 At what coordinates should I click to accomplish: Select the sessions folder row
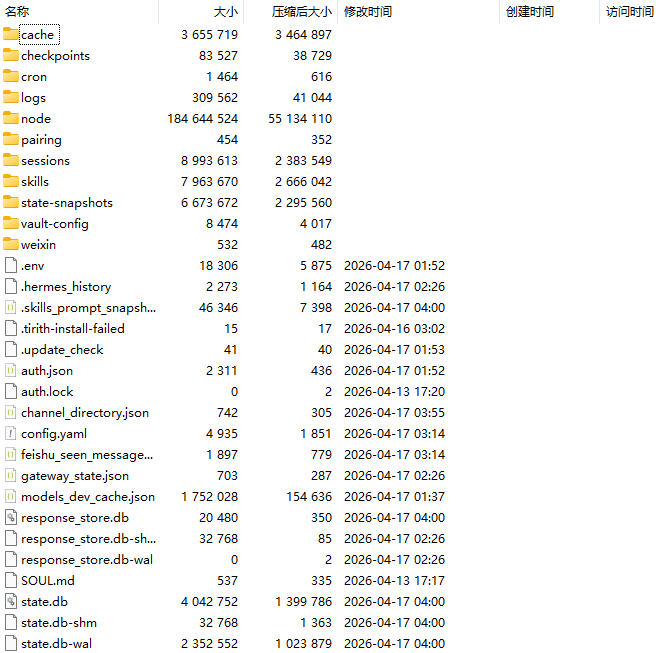tap(45, 161)
